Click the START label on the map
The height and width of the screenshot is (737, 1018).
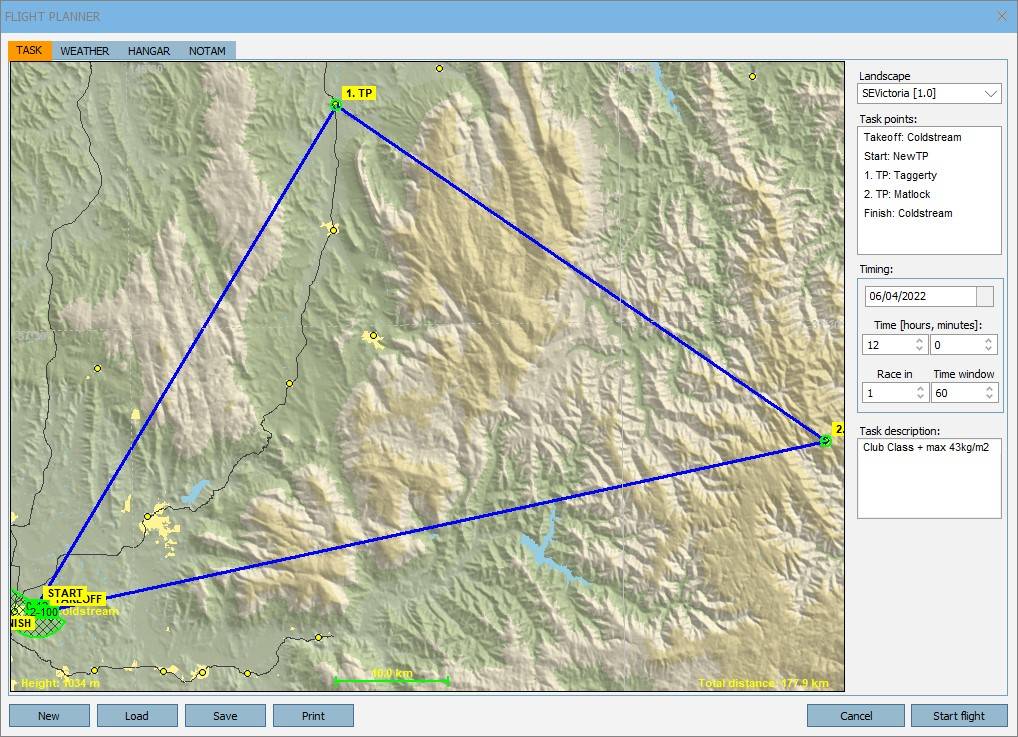(x=64, y=592)
